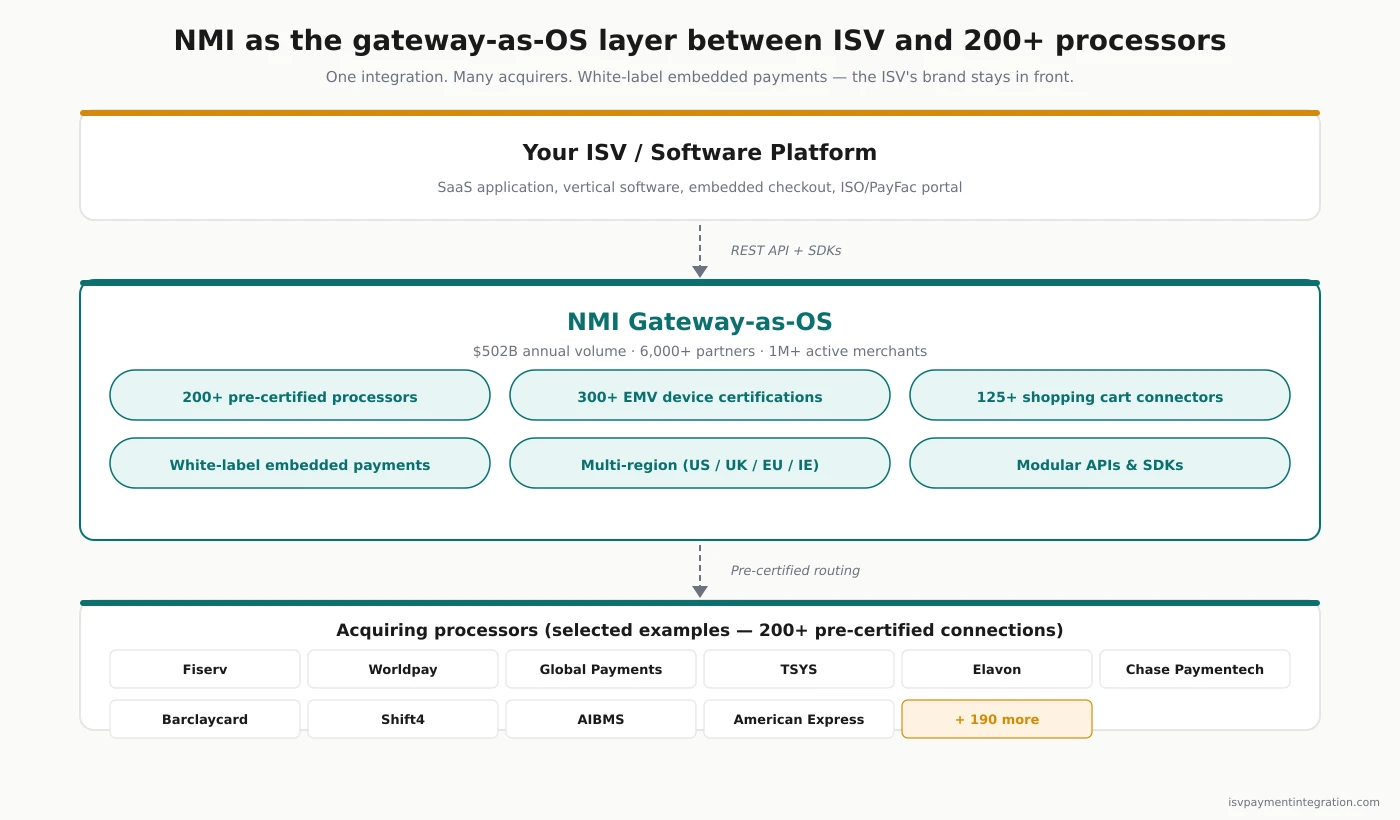
Task: Click the '+ 190 more' box
Action: pyautogui.click(x=997, y=719)
